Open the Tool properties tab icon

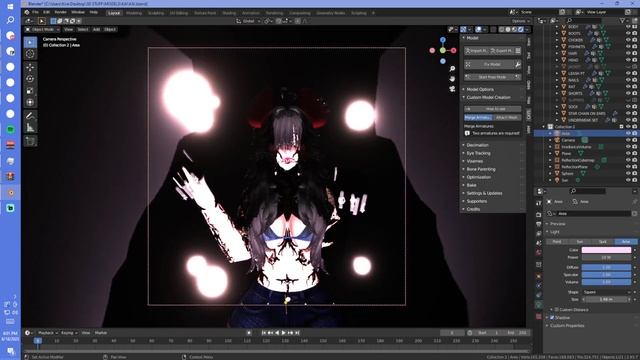point(539,203)
